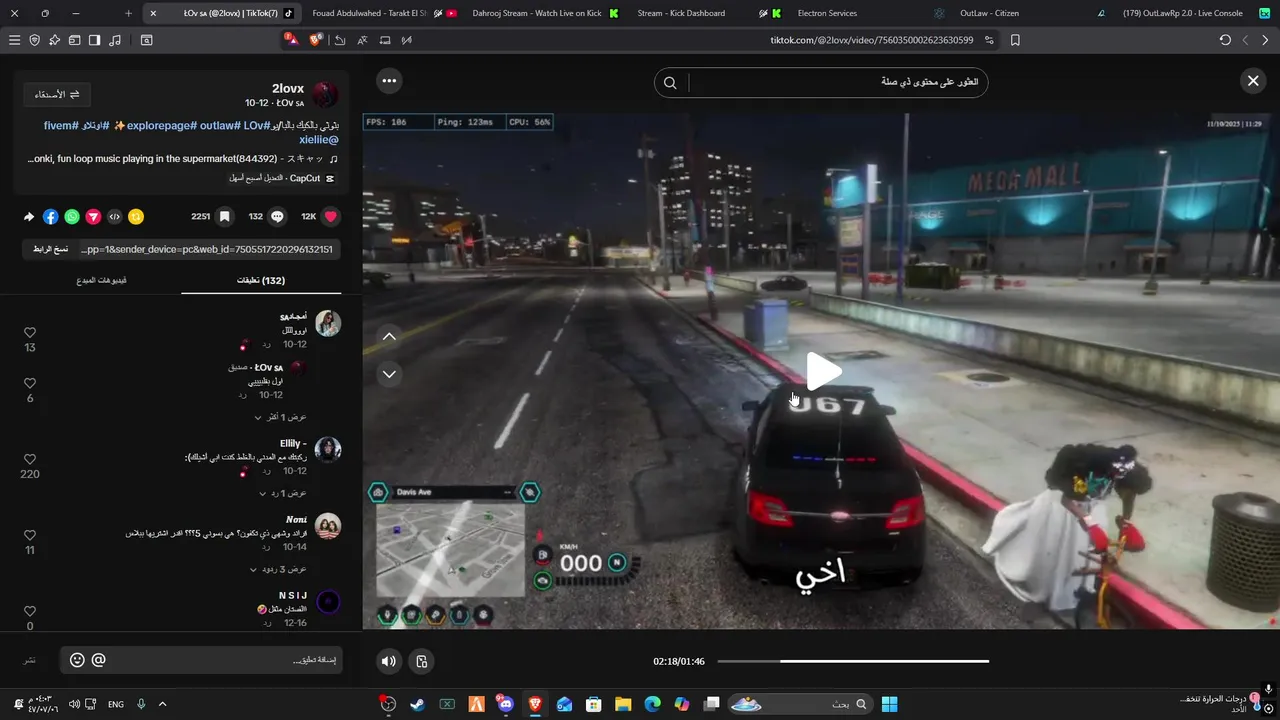The width and height of the screenshot is (1280, 720).
Task: Reload the page with the refresh icon
Action: 1225,40
